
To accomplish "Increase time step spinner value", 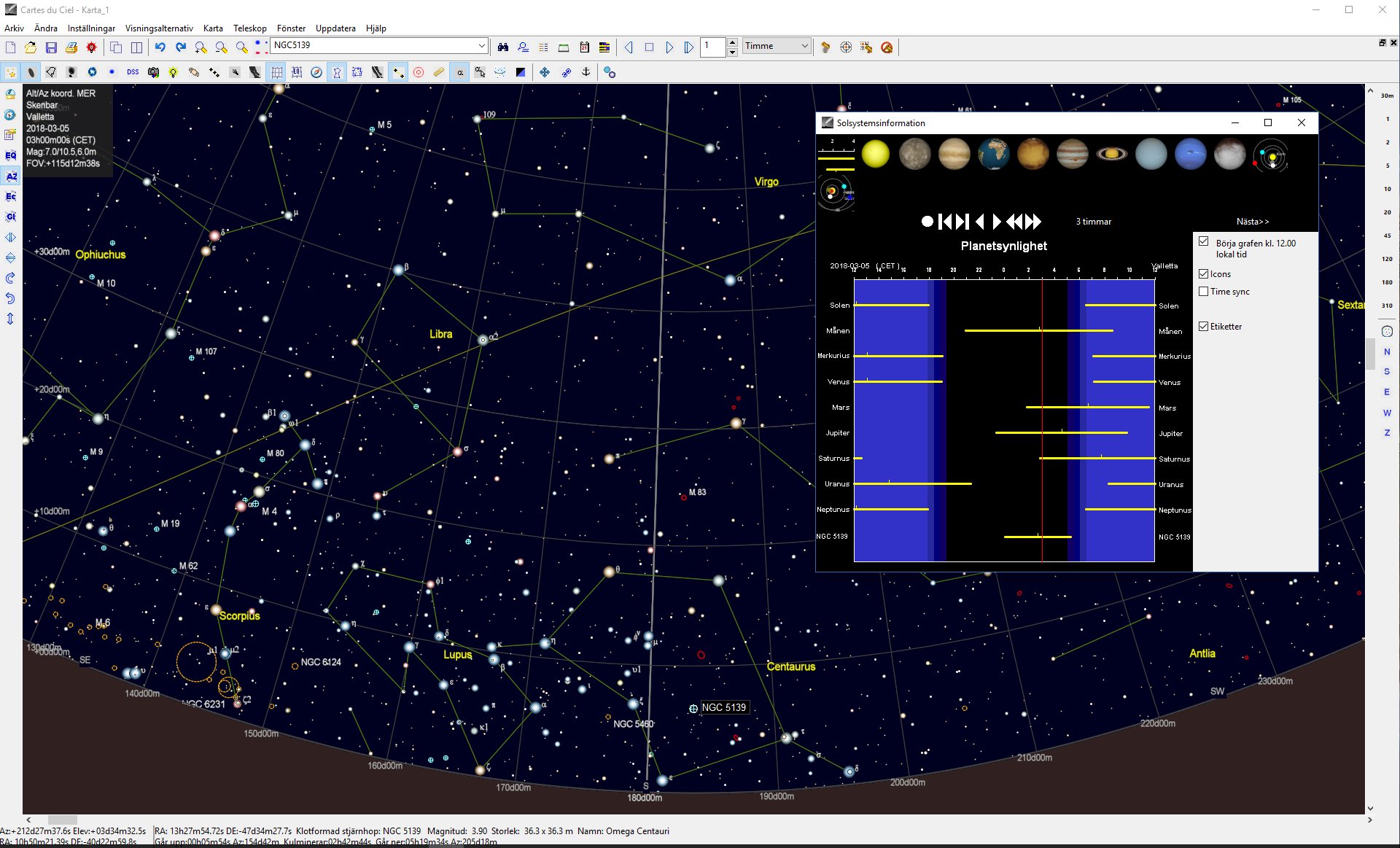I will tap(732, 42).
